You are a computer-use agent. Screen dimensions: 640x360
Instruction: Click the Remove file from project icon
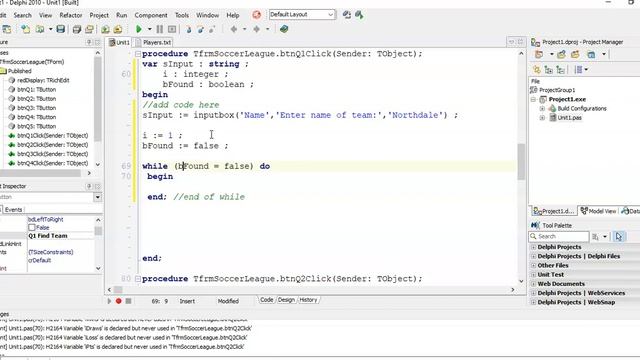click(118, 29)
